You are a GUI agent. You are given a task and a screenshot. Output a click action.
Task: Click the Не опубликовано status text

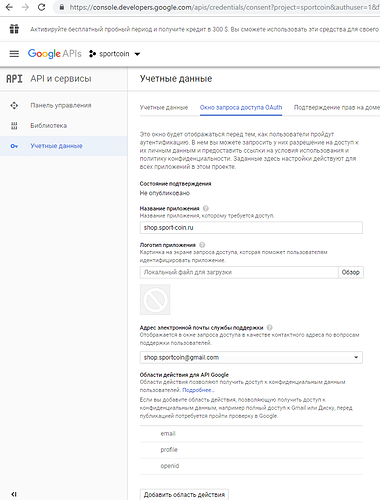point(165,193)
